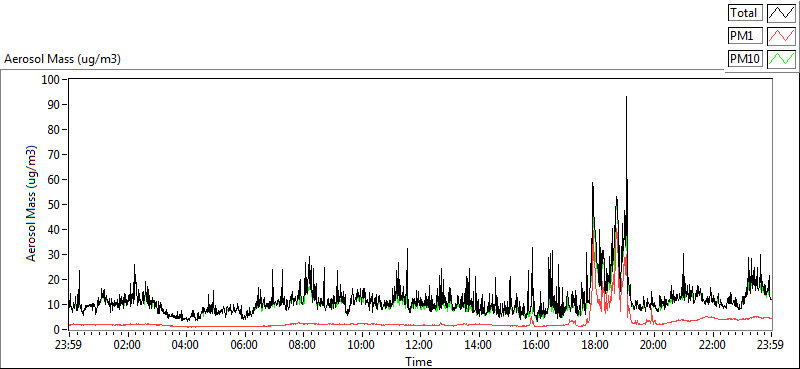Select the PM10 legend label
800x369 pixels.
(x=745, y=59)
